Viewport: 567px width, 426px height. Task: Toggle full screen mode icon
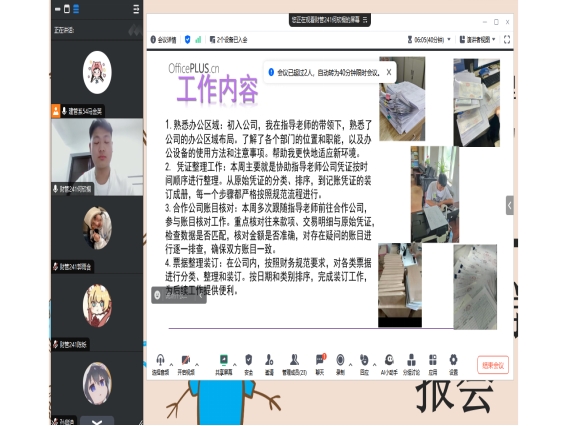tap(507, 39)
